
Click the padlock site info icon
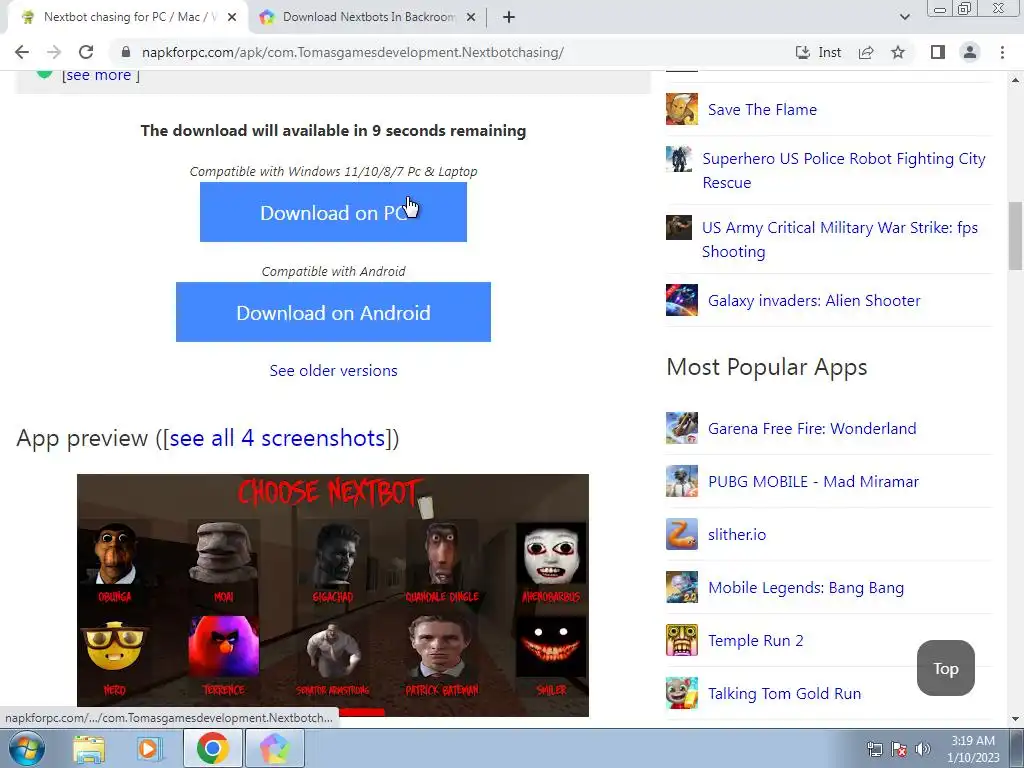pyautogui.click(x=126, y=52)
